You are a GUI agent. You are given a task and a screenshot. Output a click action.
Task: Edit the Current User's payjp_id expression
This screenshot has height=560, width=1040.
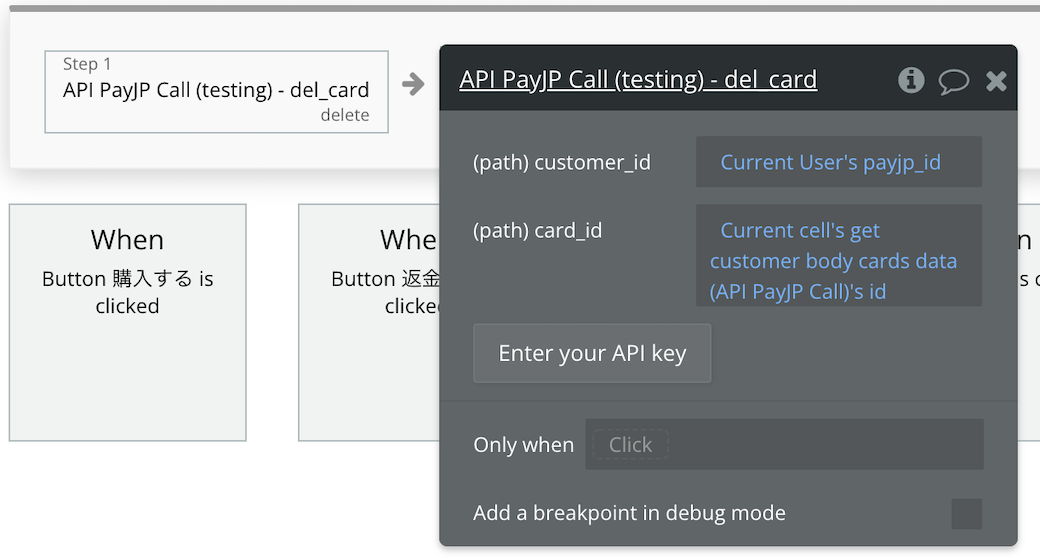pyautogui.click(x=838, y=162)
